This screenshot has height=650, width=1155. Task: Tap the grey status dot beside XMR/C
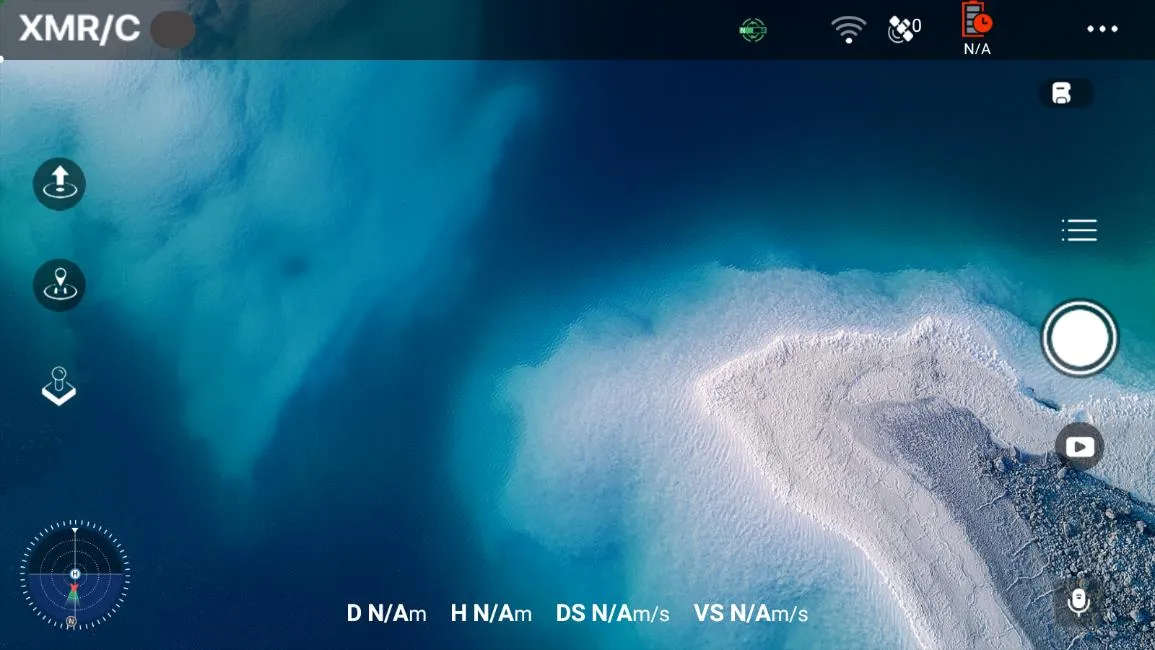coord(172,30)
